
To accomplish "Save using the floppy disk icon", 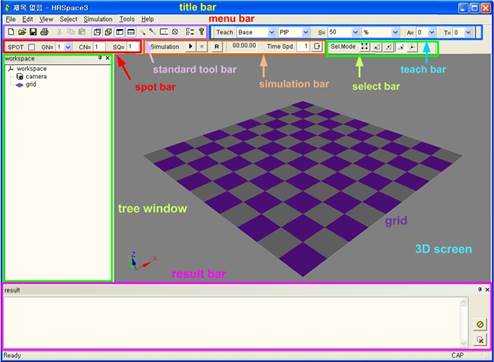I will click(x=33, y=32).
